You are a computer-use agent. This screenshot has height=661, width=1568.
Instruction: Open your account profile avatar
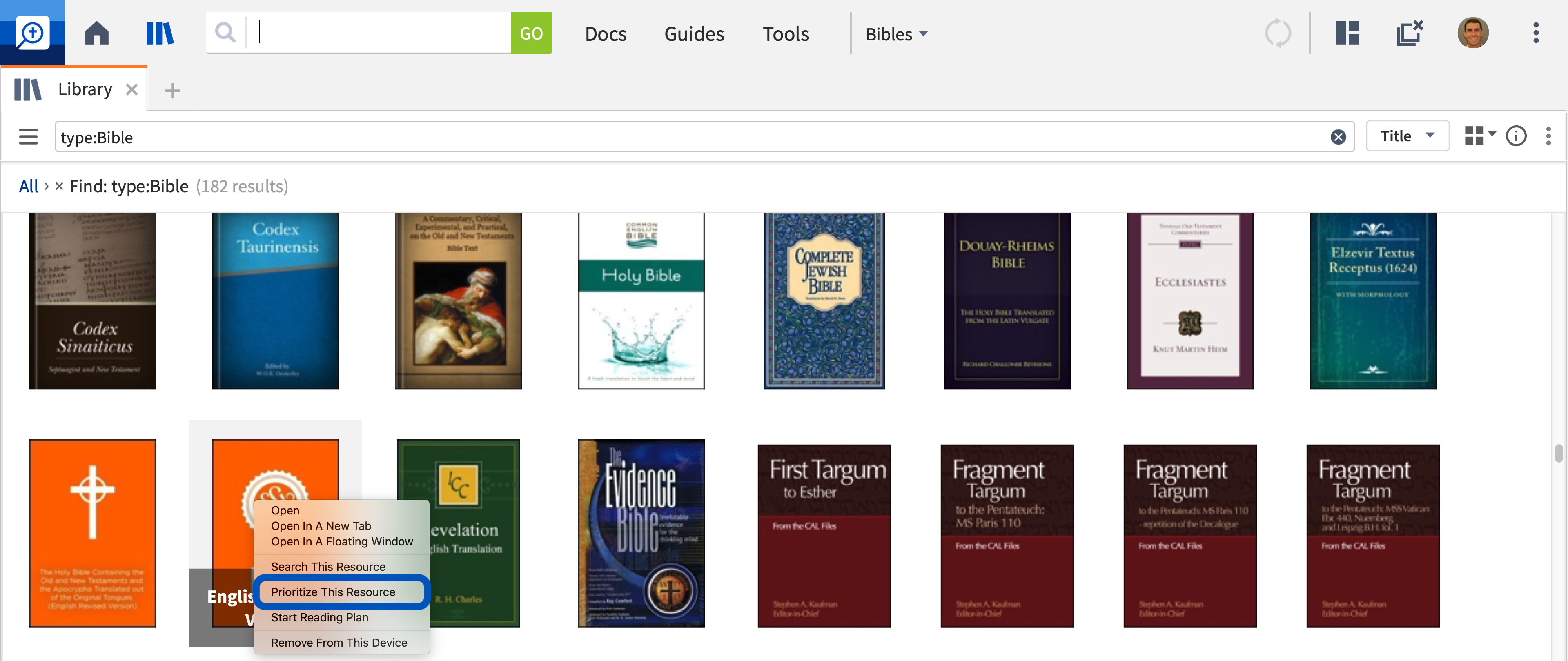1473,33
